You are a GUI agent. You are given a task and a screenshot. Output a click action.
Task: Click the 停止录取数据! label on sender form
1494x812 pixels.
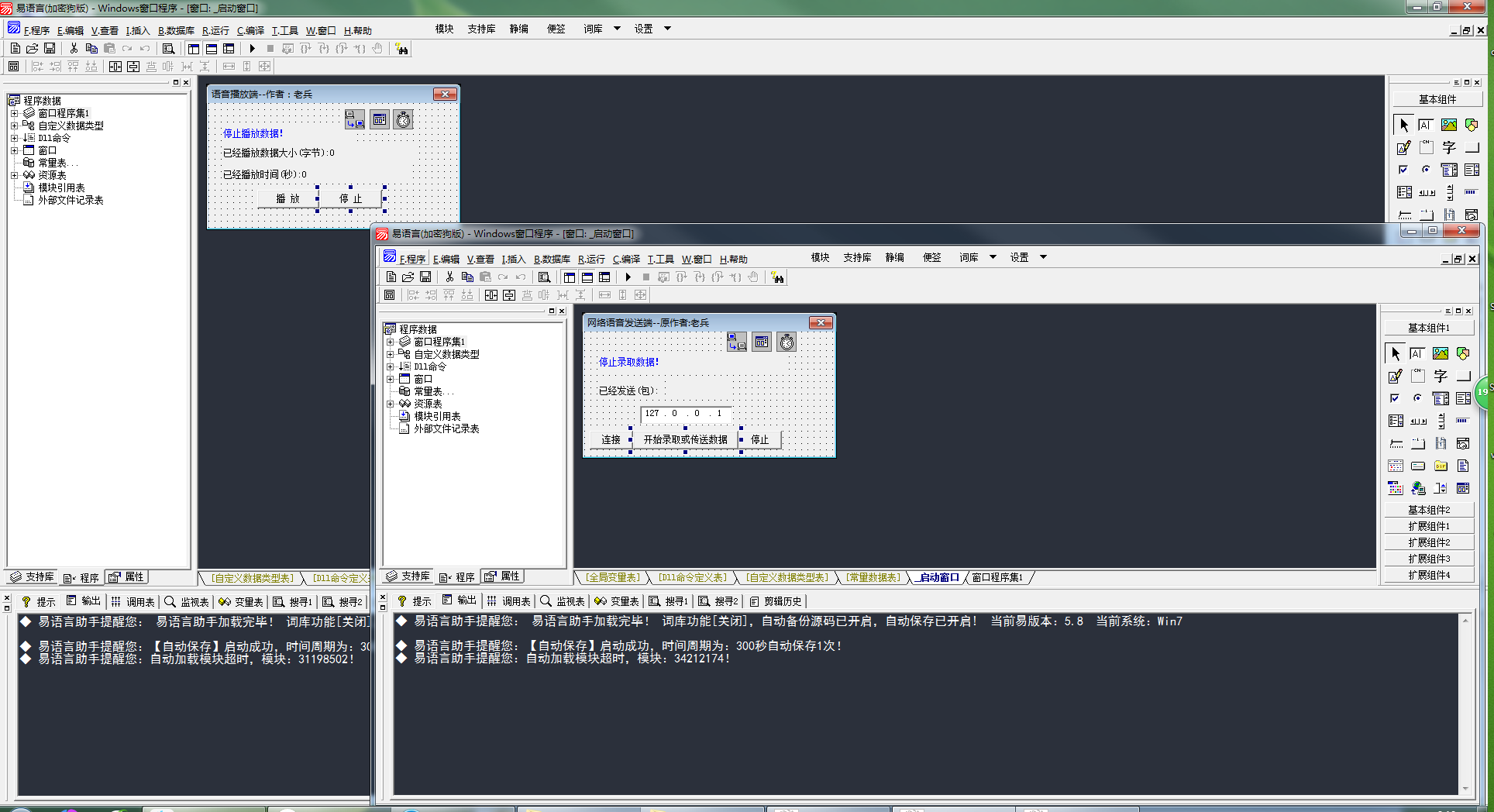tap(628, 362)
